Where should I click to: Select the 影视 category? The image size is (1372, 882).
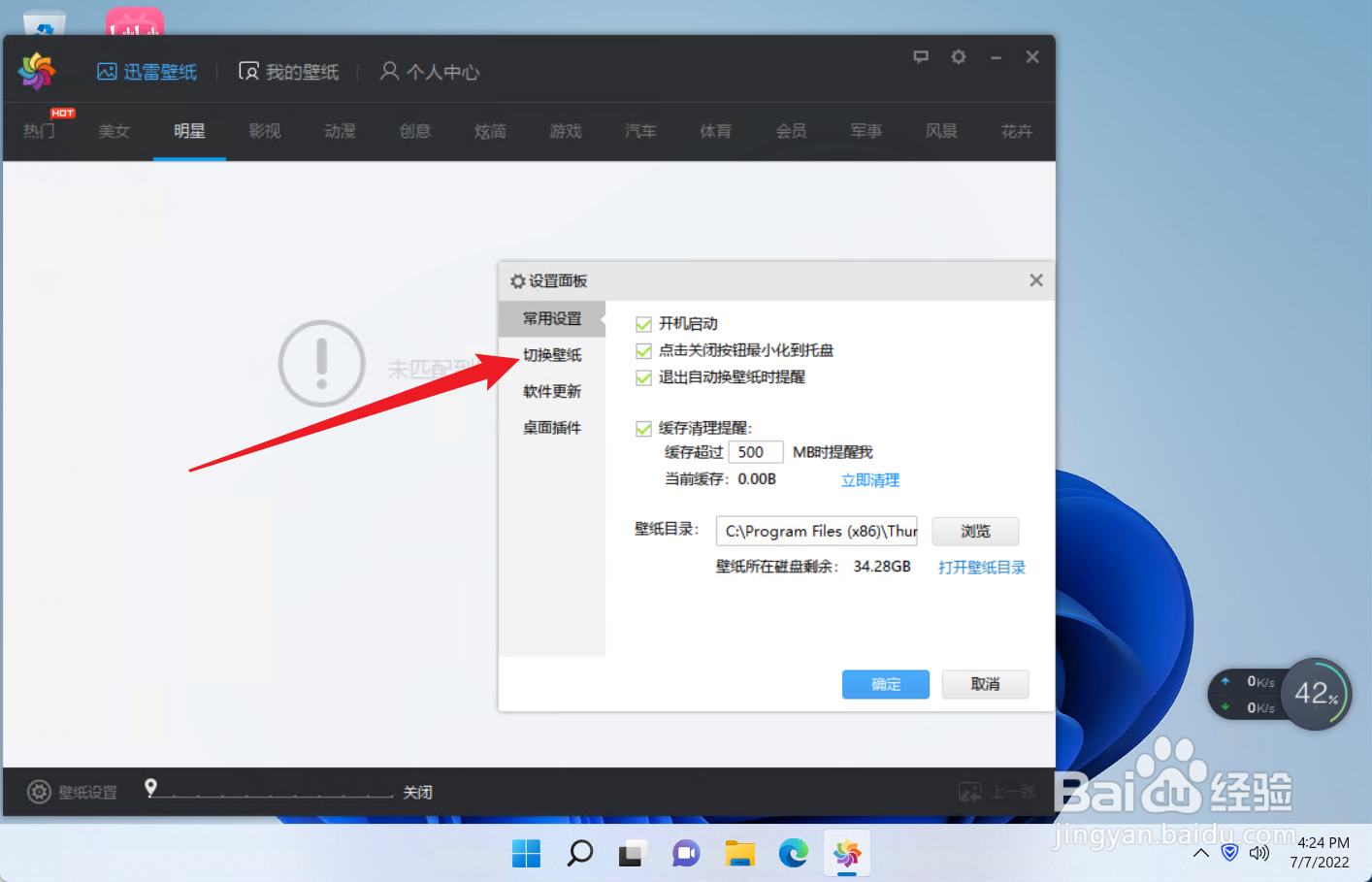265,130
